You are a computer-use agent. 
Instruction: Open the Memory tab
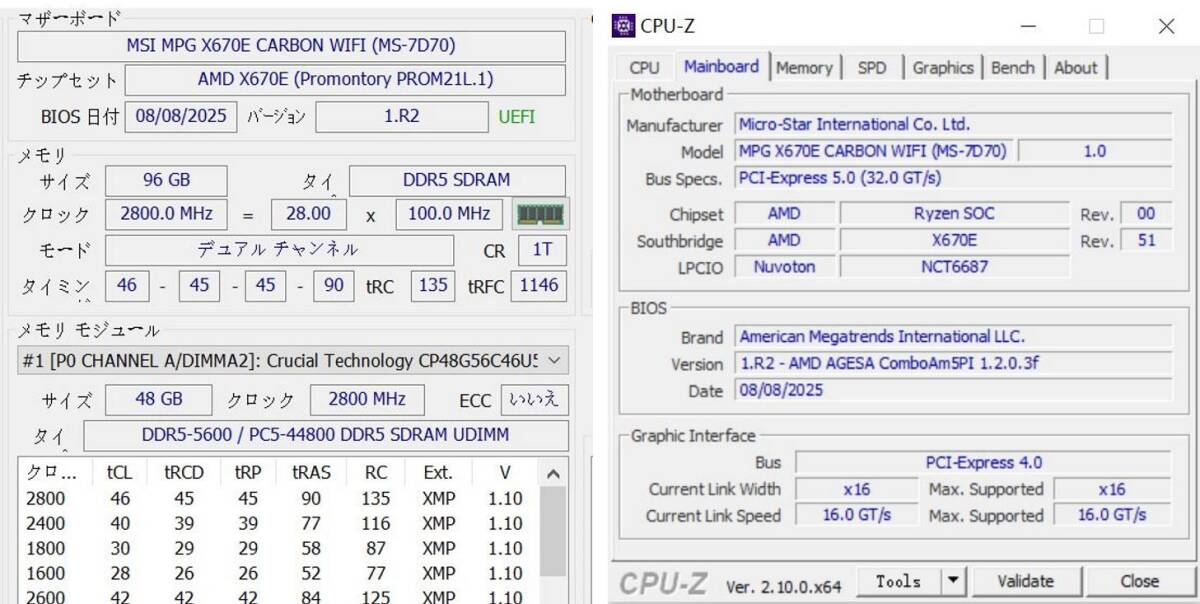point(804,68)
